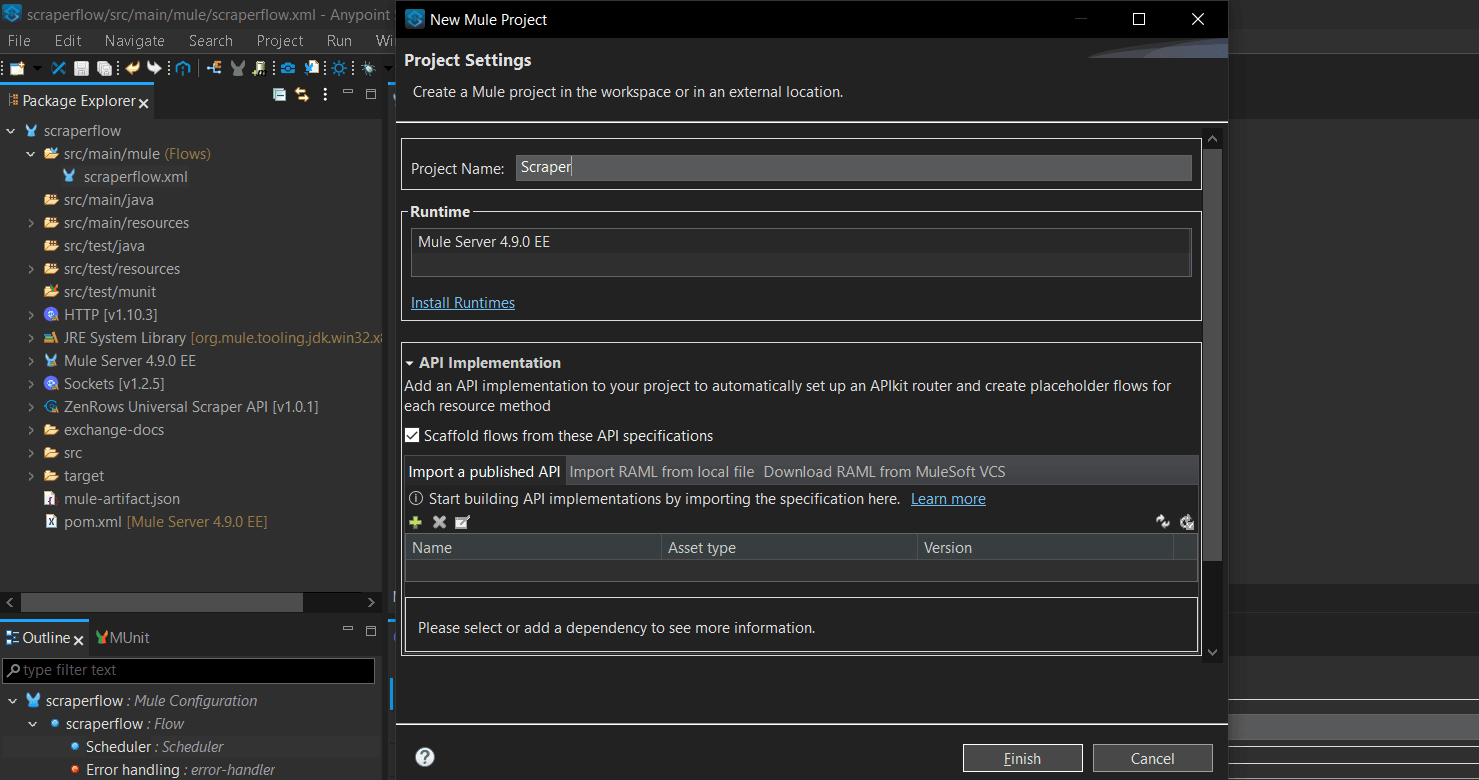The image size is (1479, 780).
Task: Open the Navigate menu
Action: coord(135,41)
